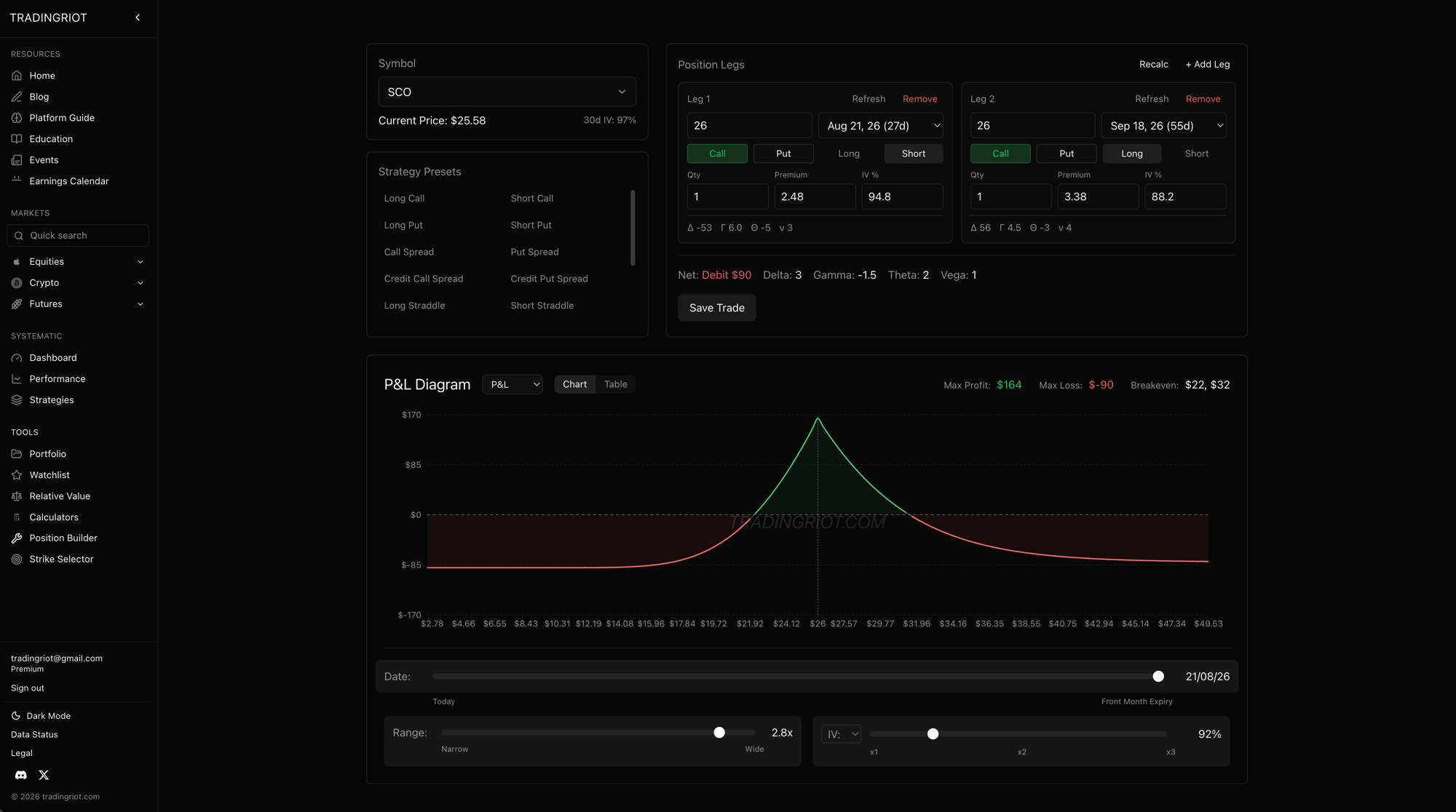Open the P&L metric dropdown
This screenshot has width=1456, height=812.
[513, 384]
